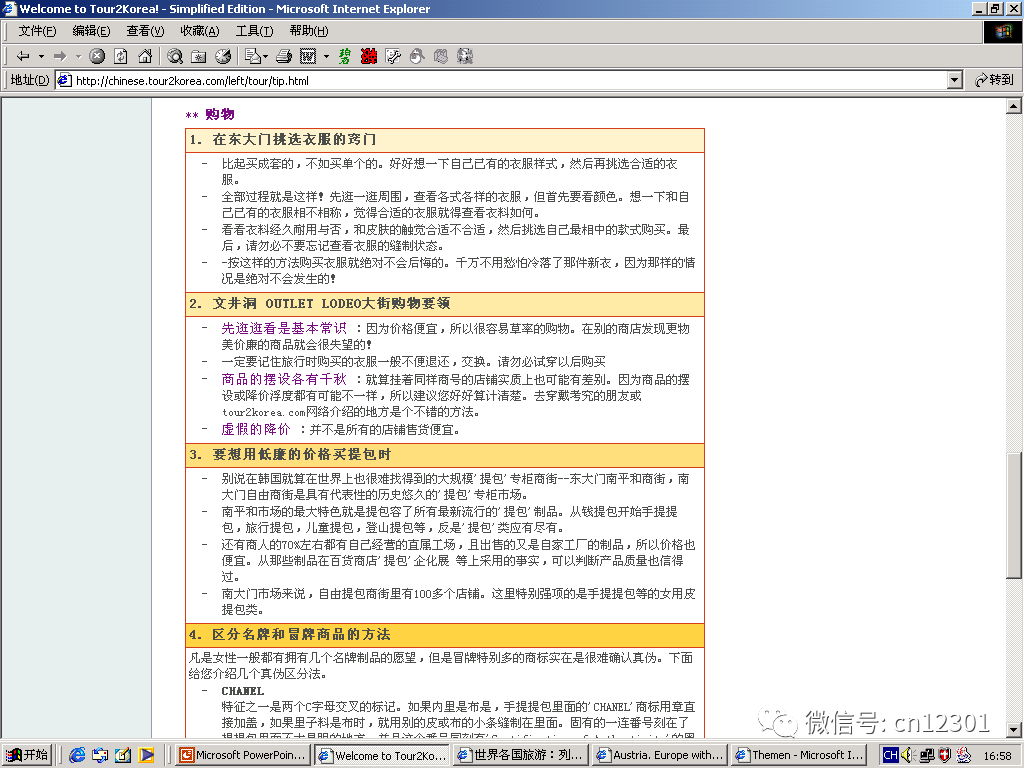This screenshot has height=768, width=1024.
Task: Open the 帮助(H) menu
Action: (309, 31)
